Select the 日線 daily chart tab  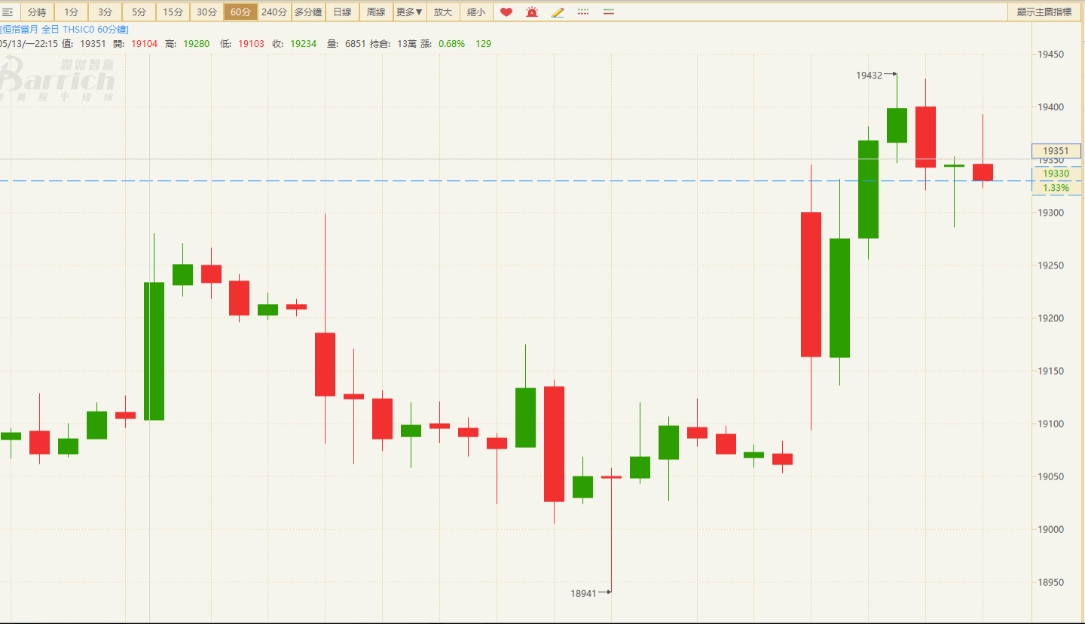342,12
